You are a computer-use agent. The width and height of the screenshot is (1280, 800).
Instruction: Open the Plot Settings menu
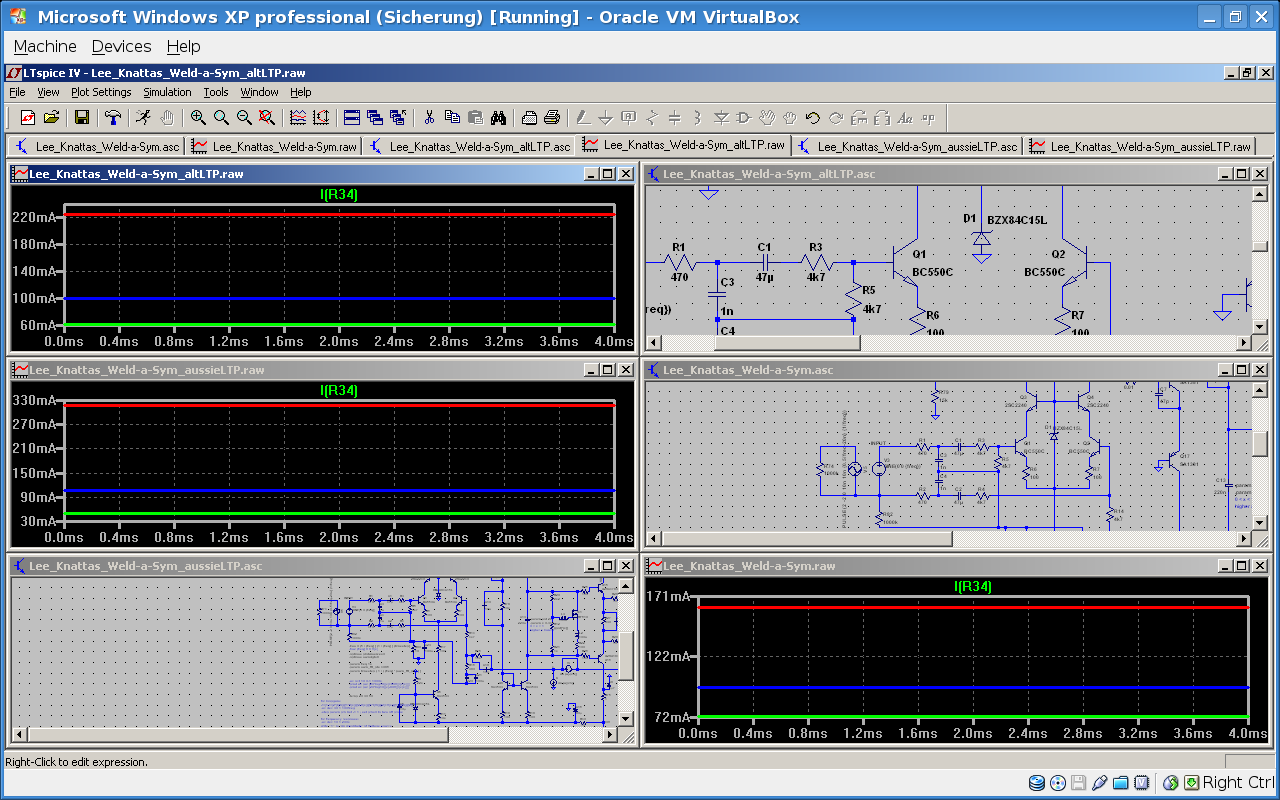coord(101,92)
